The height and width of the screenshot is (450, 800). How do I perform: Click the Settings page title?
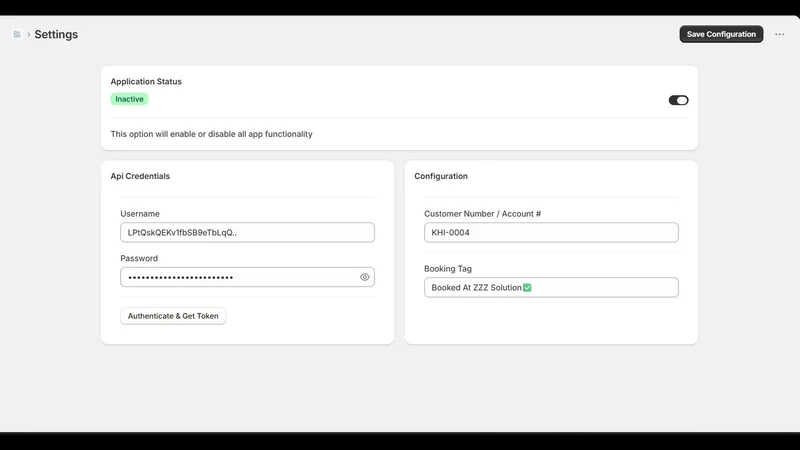pyautogui.click(x=56, y=34)
